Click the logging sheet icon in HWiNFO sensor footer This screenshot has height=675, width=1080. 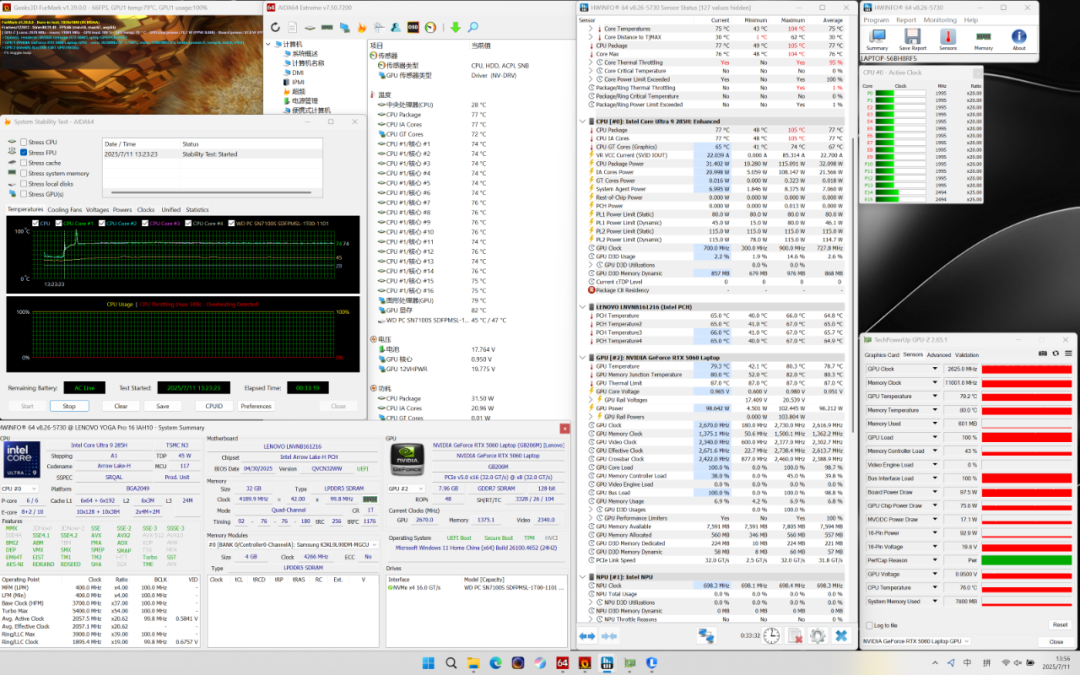click(795, 636)
